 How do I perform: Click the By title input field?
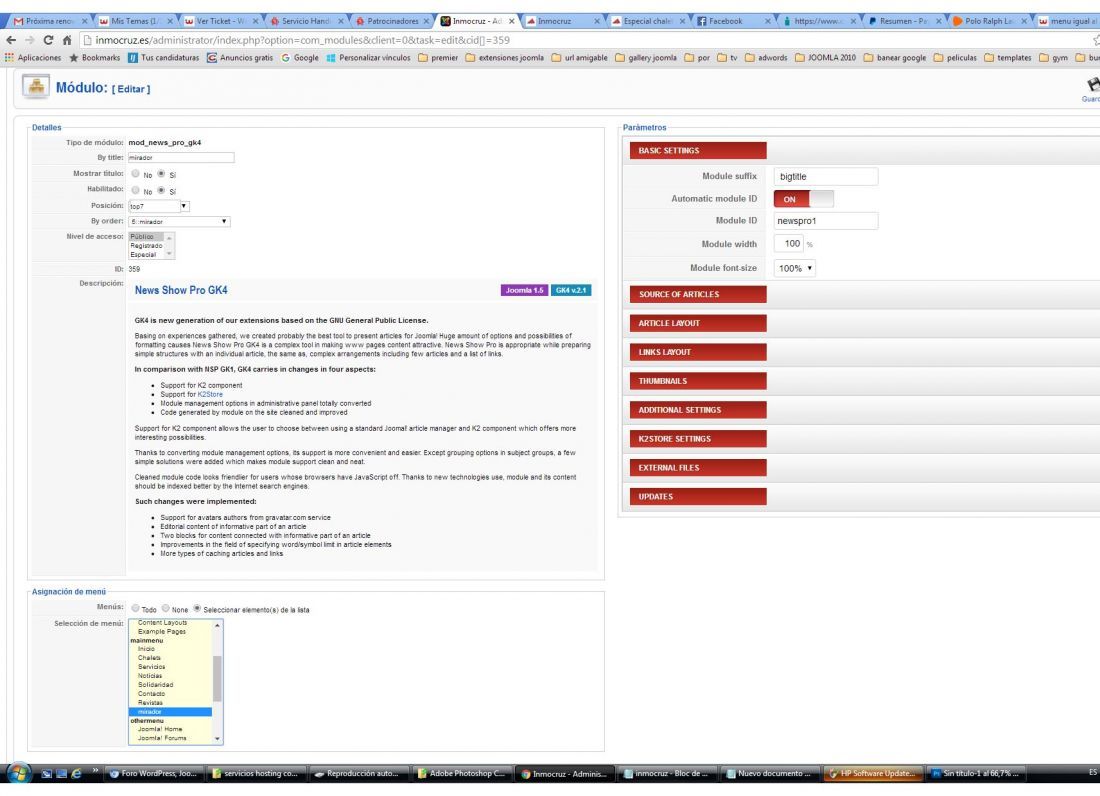tap(180, 158)
